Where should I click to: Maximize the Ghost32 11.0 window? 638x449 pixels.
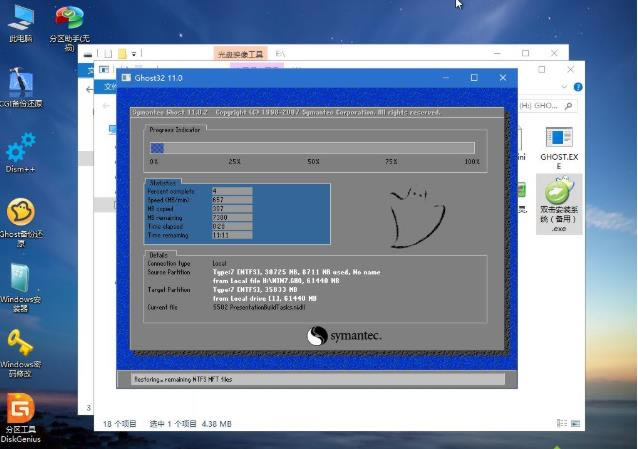click(474, 77)
